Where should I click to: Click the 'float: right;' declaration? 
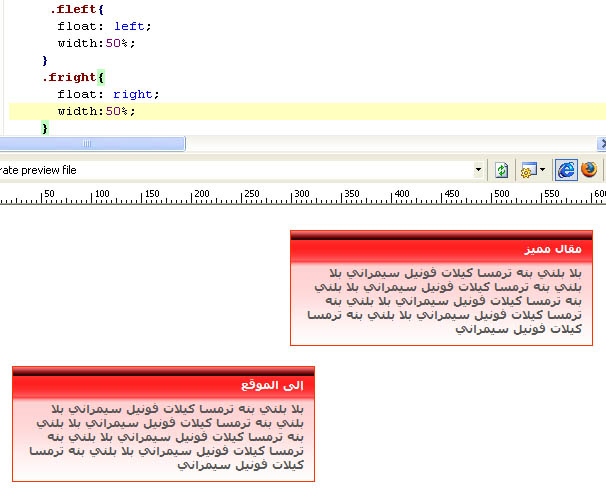(108, 94)
